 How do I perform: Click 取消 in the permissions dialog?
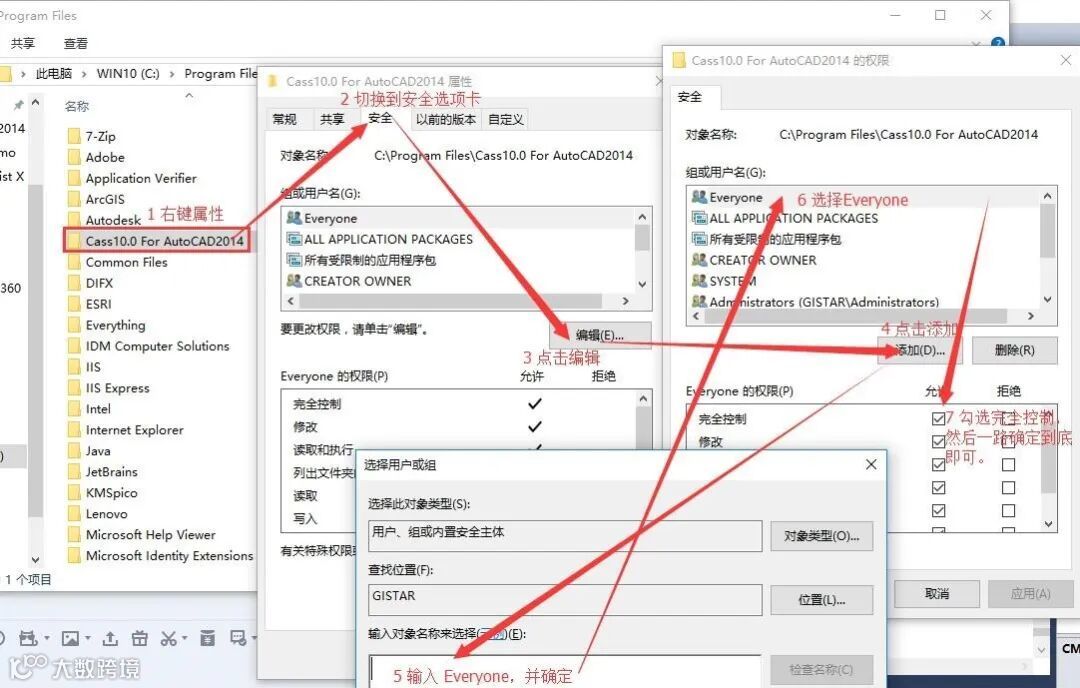click(x=937, y=593)
